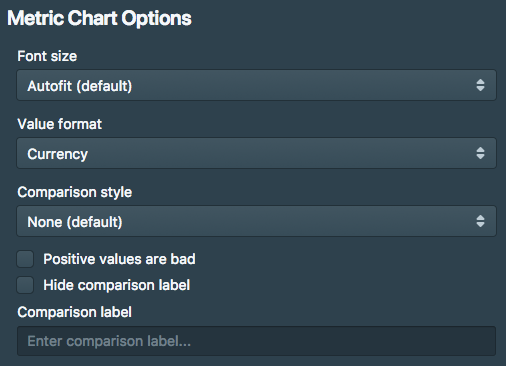Image resolution: width=506 pixels, height=366 pixels.
Task: Click the up-down arrows icon beside Autofit (default)
Action: coord(480,85)
